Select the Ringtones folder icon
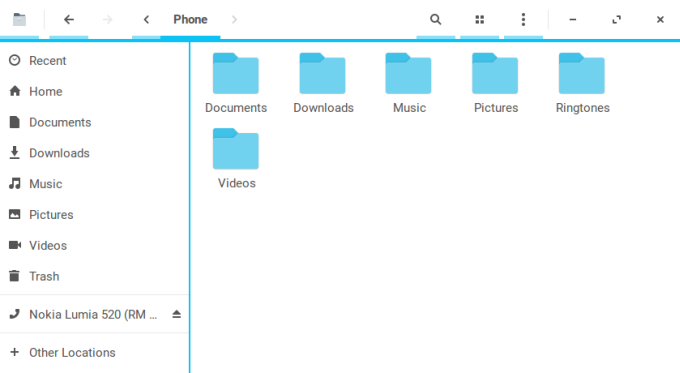This screenshot has width=680, height=373. pyautogui.click(x=582, y=73)
